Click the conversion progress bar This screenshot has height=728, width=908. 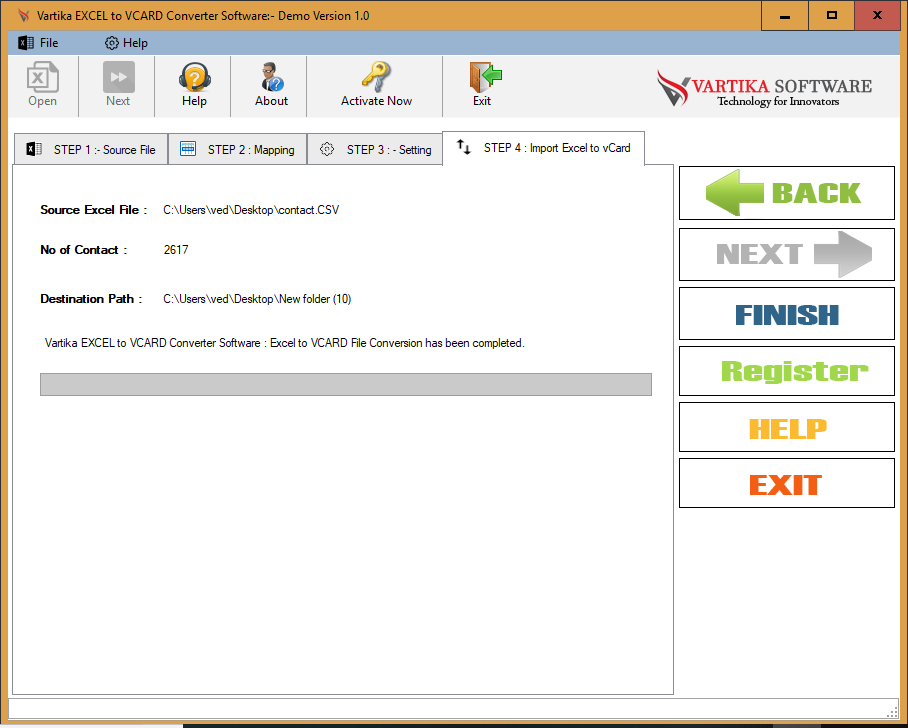point(346,385)
